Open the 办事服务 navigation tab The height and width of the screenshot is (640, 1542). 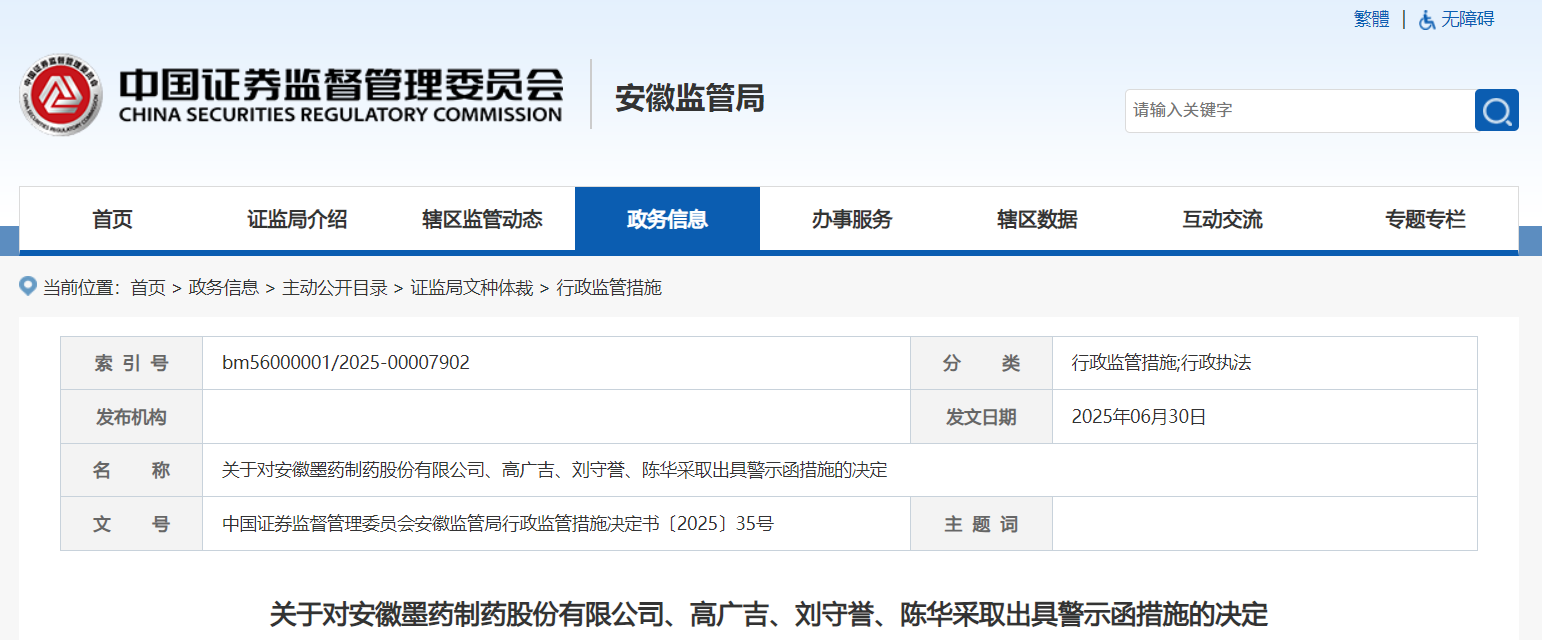point(852,220)
